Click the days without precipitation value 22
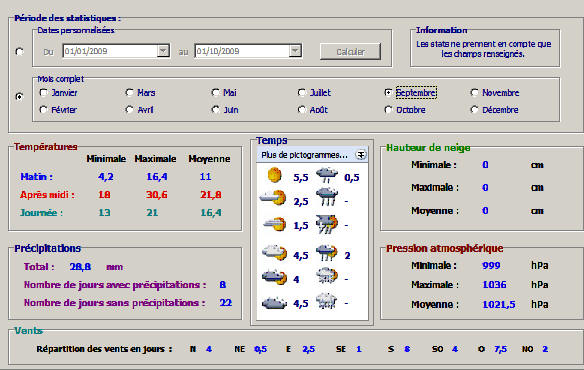 (x=226, y=303)
